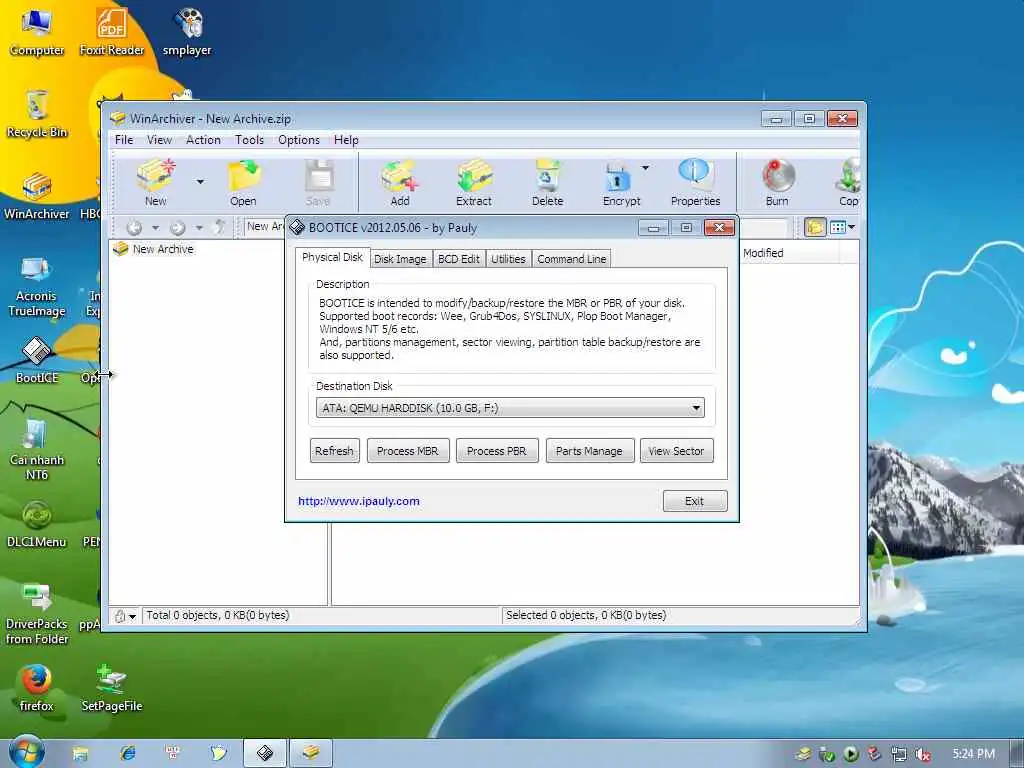Click the BOOTICE title bar icon
1024x768 pixels.
click(x=298, y=227)
